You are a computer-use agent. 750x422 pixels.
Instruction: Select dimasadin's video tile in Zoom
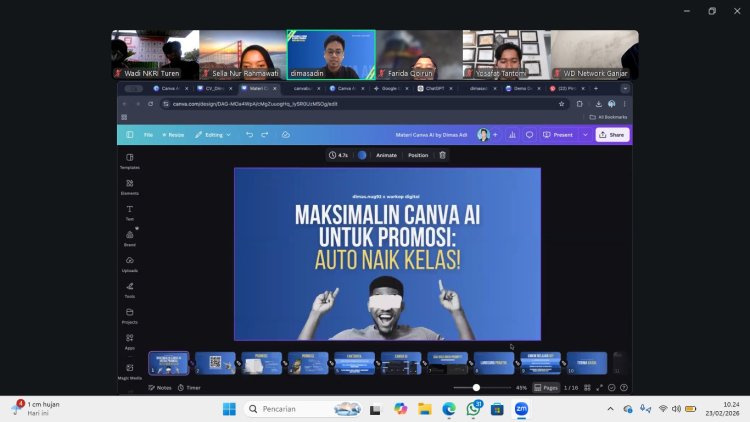click(x=331, y=55)
